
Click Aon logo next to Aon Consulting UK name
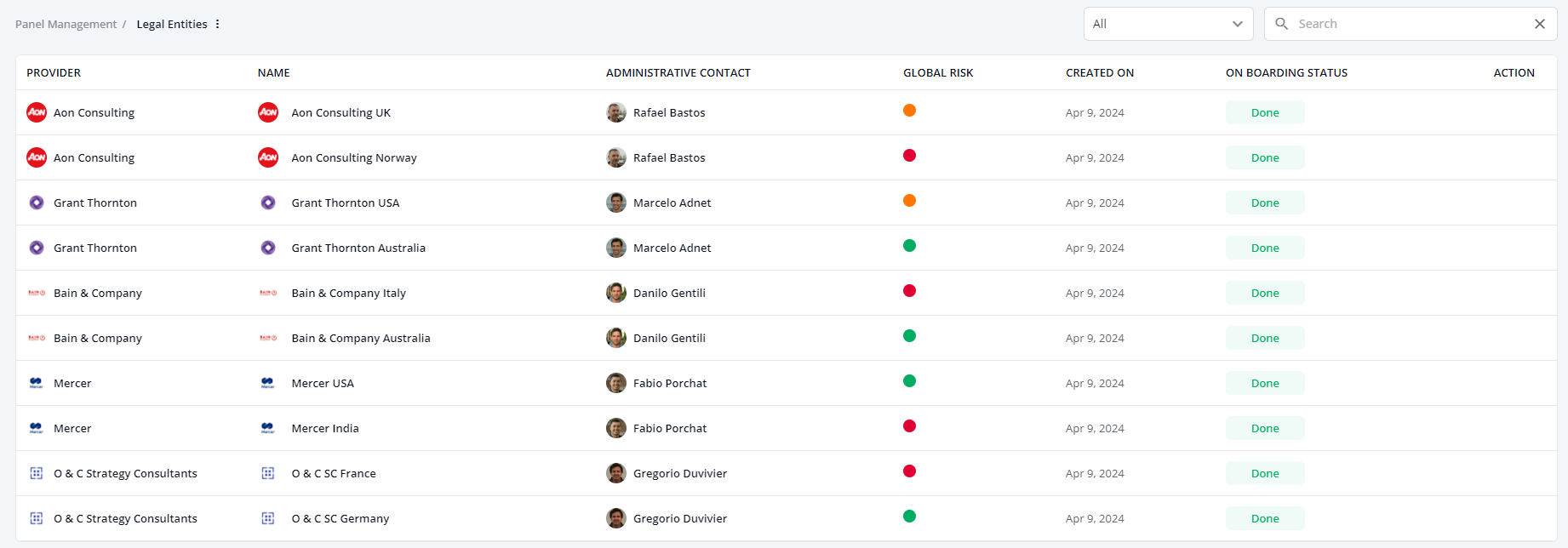[268, 112]
